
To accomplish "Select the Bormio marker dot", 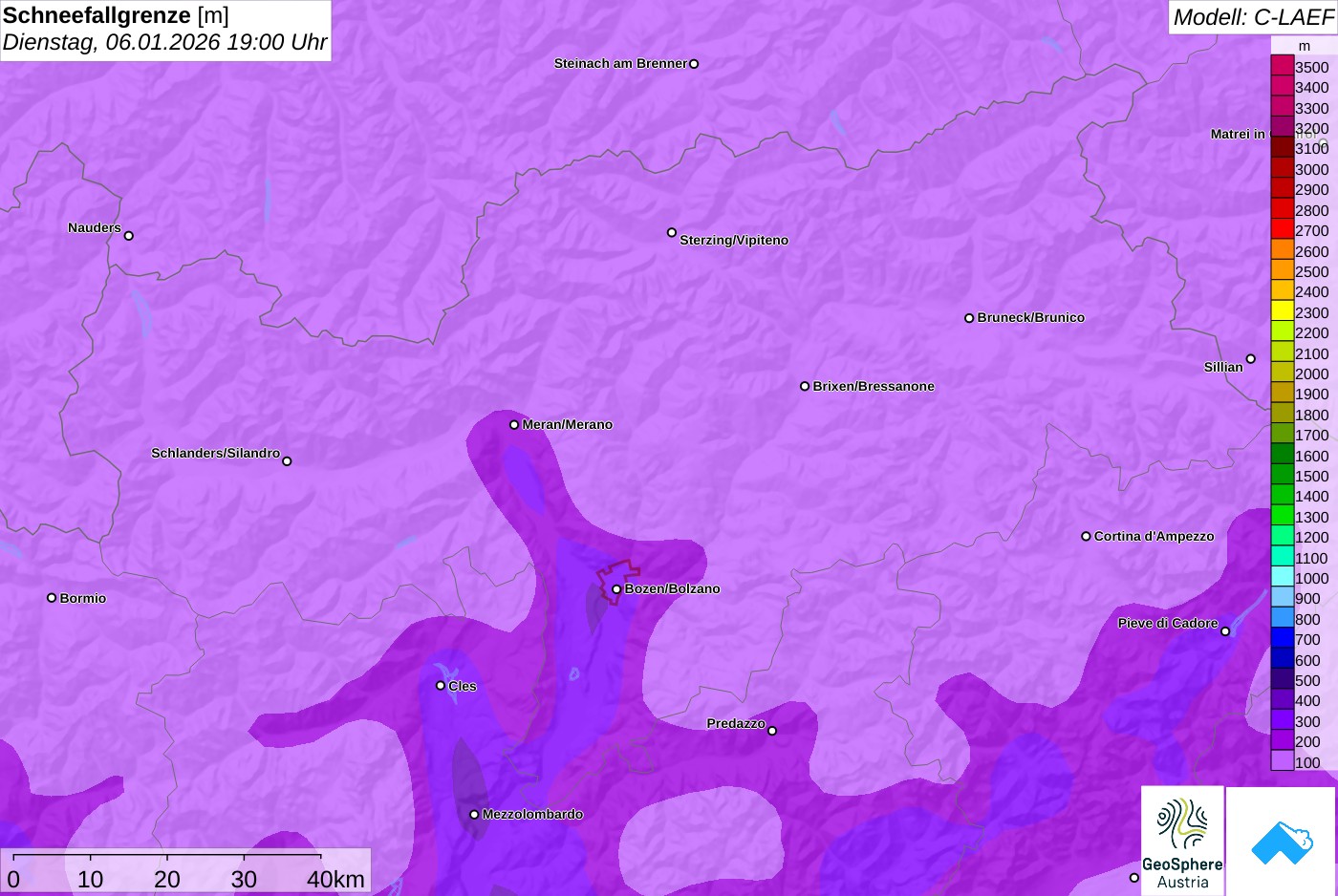I will (52, 598).
